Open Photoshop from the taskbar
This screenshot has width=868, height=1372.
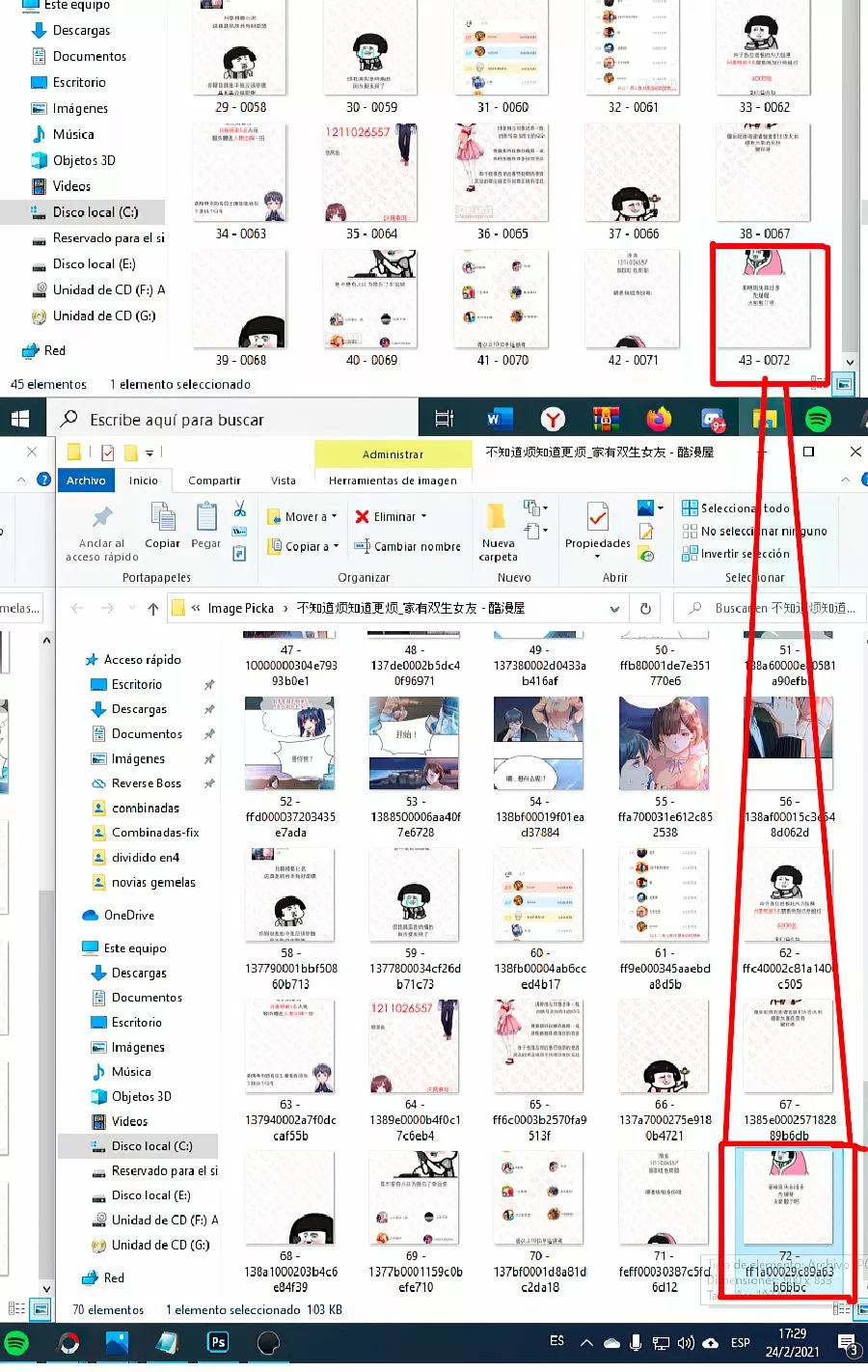pyautogui.click(x=218, y=1342)
